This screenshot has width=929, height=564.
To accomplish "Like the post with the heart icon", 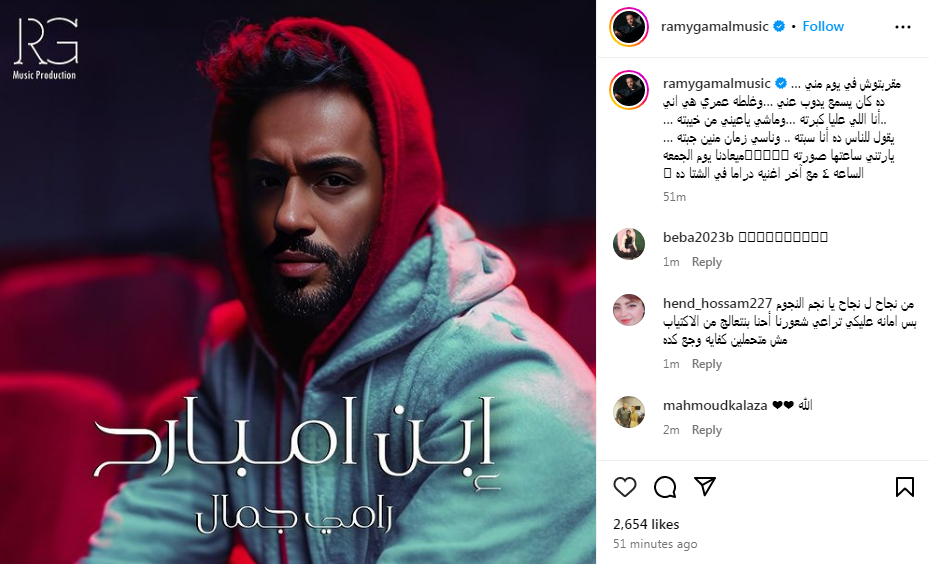I will [624, 487].
